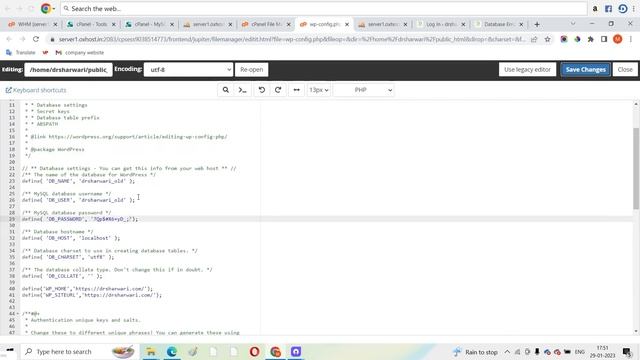Switch to the cPanel - Tools tab
640x360 pixels.
click(91, 24)
